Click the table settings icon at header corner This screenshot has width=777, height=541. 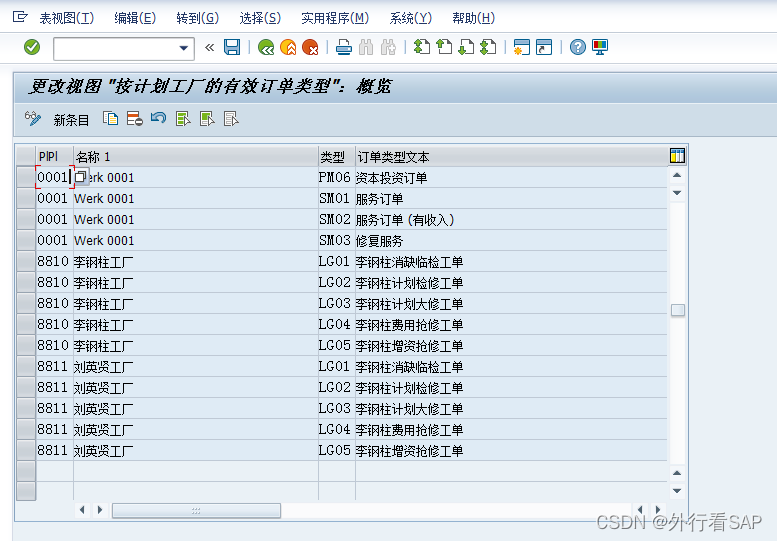coord(677,156)
